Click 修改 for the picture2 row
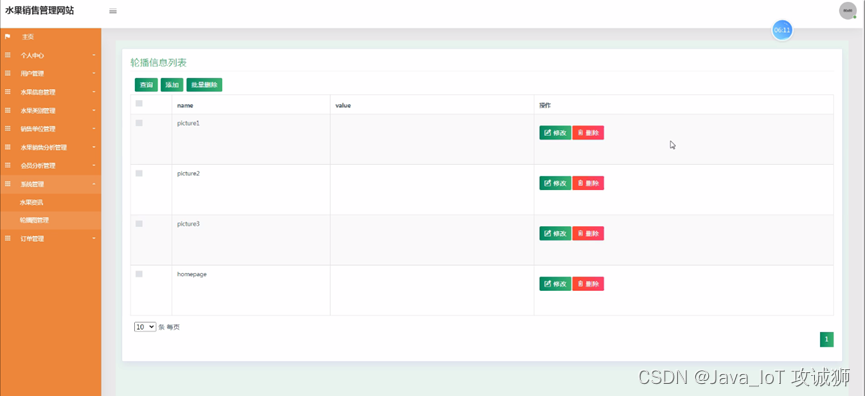 [x=555, y=183]
